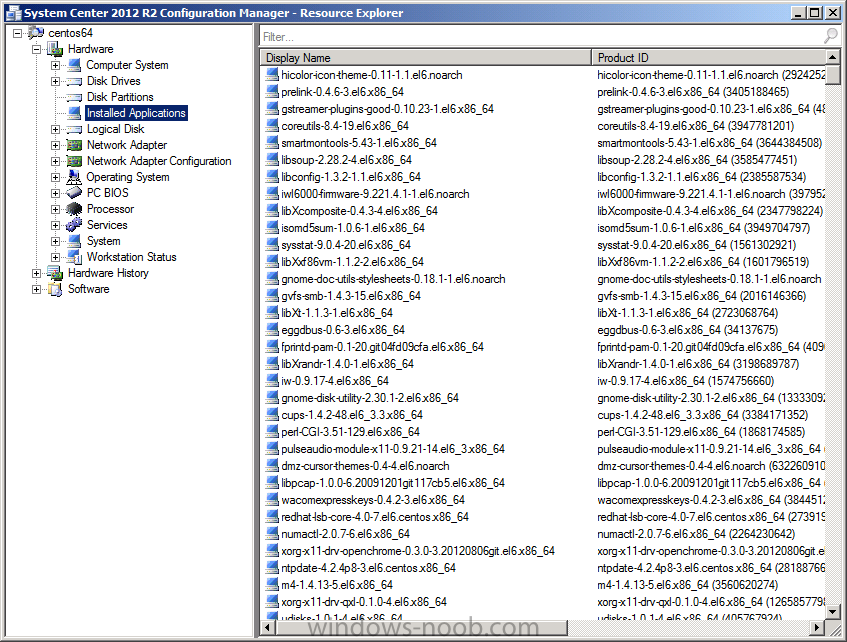This screenshot has width=847, height=642.
Task: Click the System tree icon
Action: pyautogui.click(x=74, y=241)
